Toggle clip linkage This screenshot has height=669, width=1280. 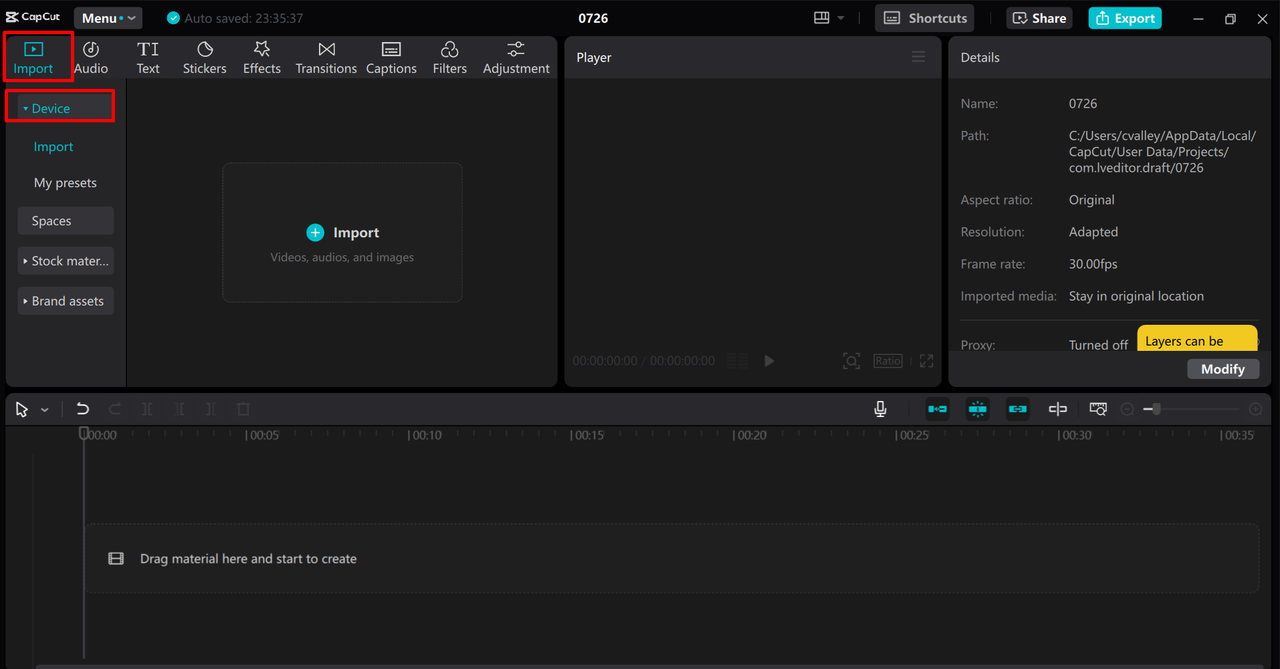[1018, 409]
